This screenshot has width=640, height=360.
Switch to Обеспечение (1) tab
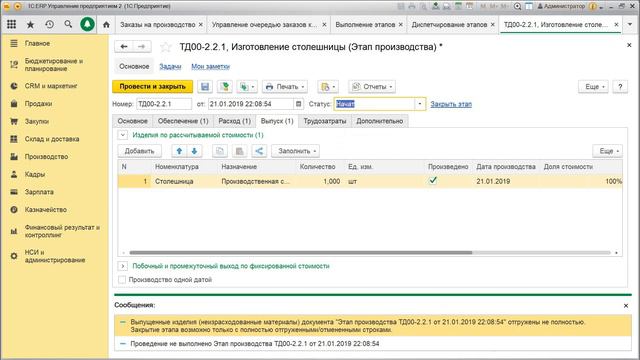[x=183, y=121]
